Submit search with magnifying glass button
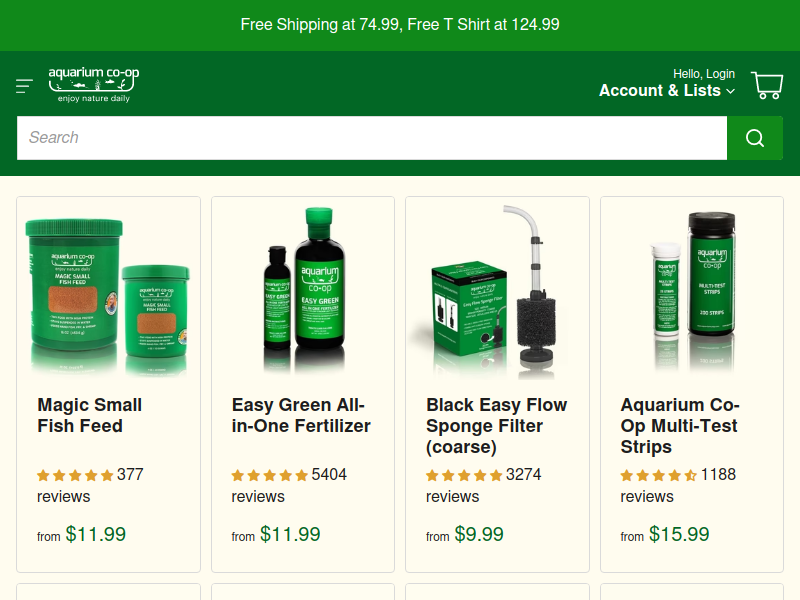 [x=755, y=138]
